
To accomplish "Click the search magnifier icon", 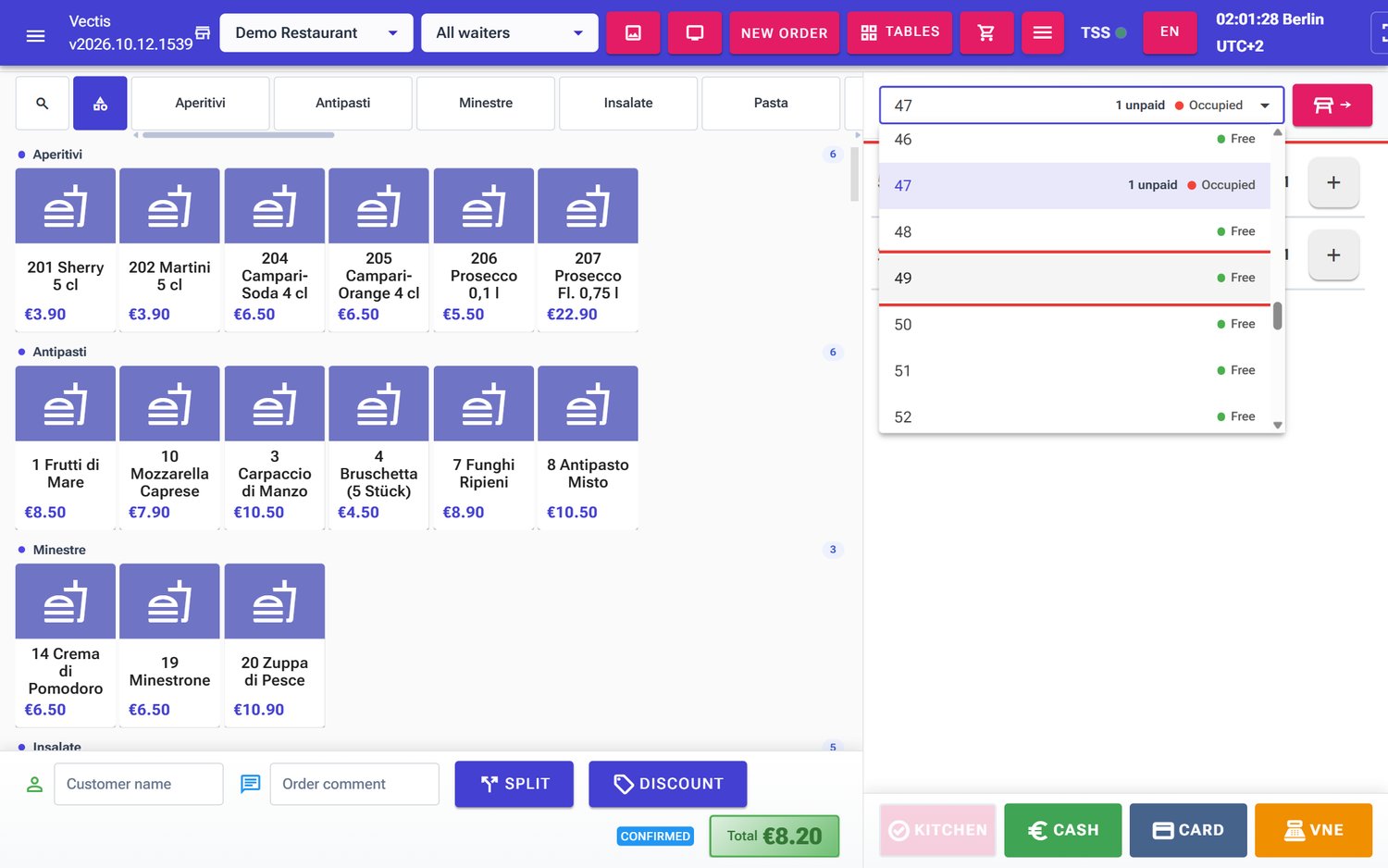I will 43,104.
